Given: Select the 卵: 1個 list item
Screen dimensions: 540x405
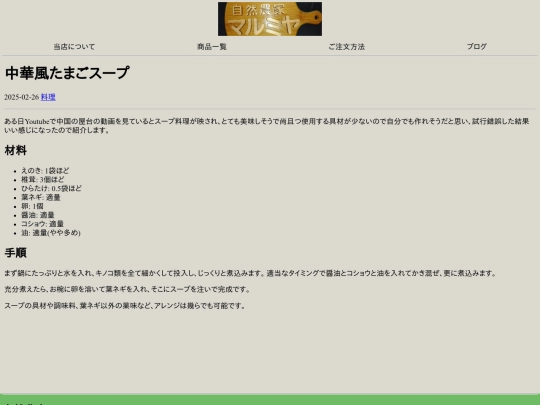Looking at the screenshot, I should (x=32, y=206).
